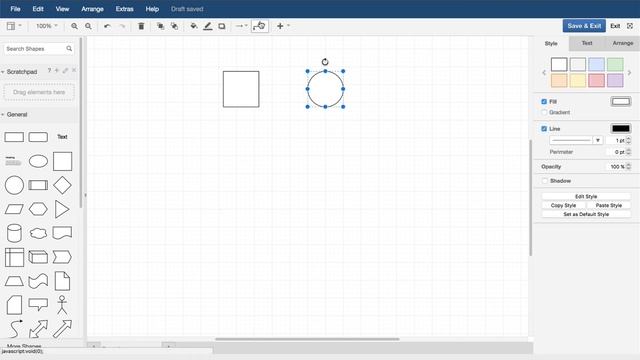Edit the Scratchpad with pencil icon
The height and width of the screenshot is (360, 640).
65,70
